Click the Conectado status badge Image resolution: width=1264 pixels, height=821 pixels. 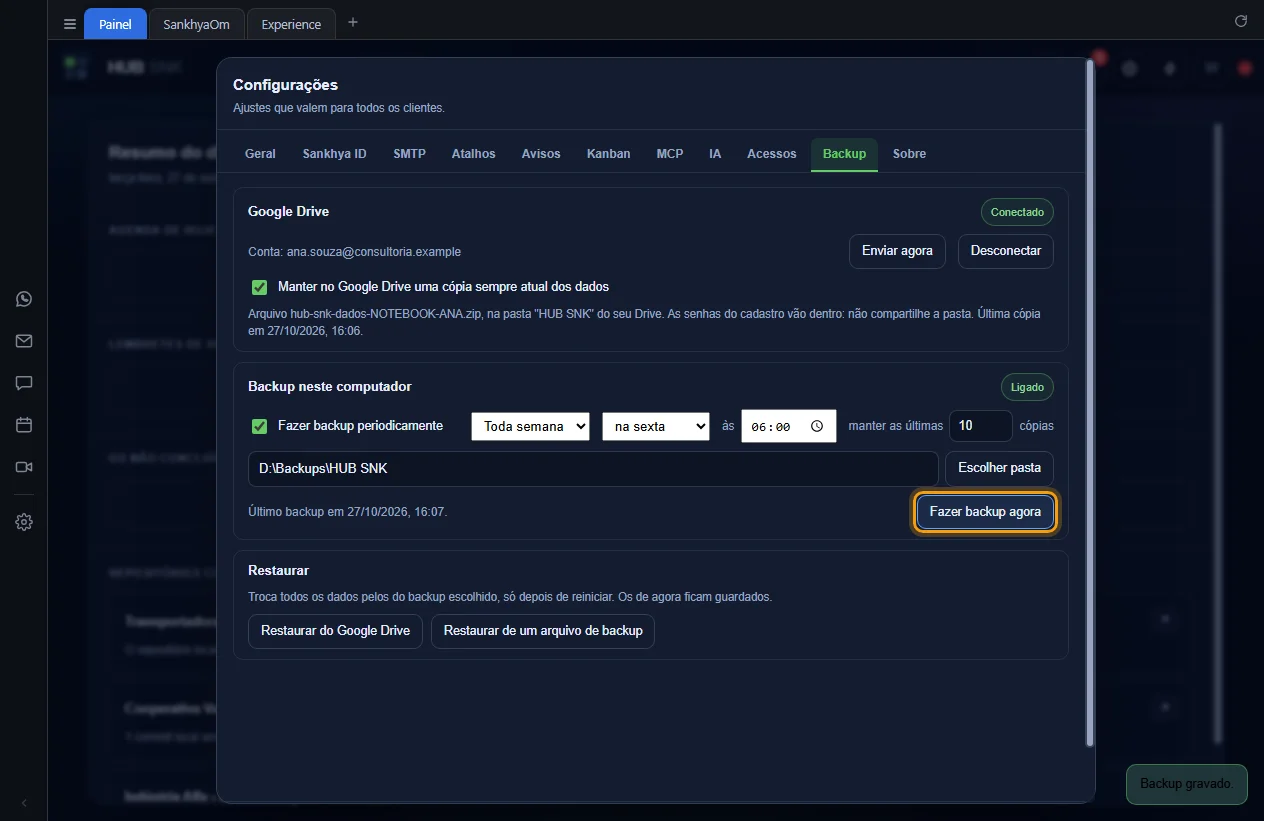1017,212
